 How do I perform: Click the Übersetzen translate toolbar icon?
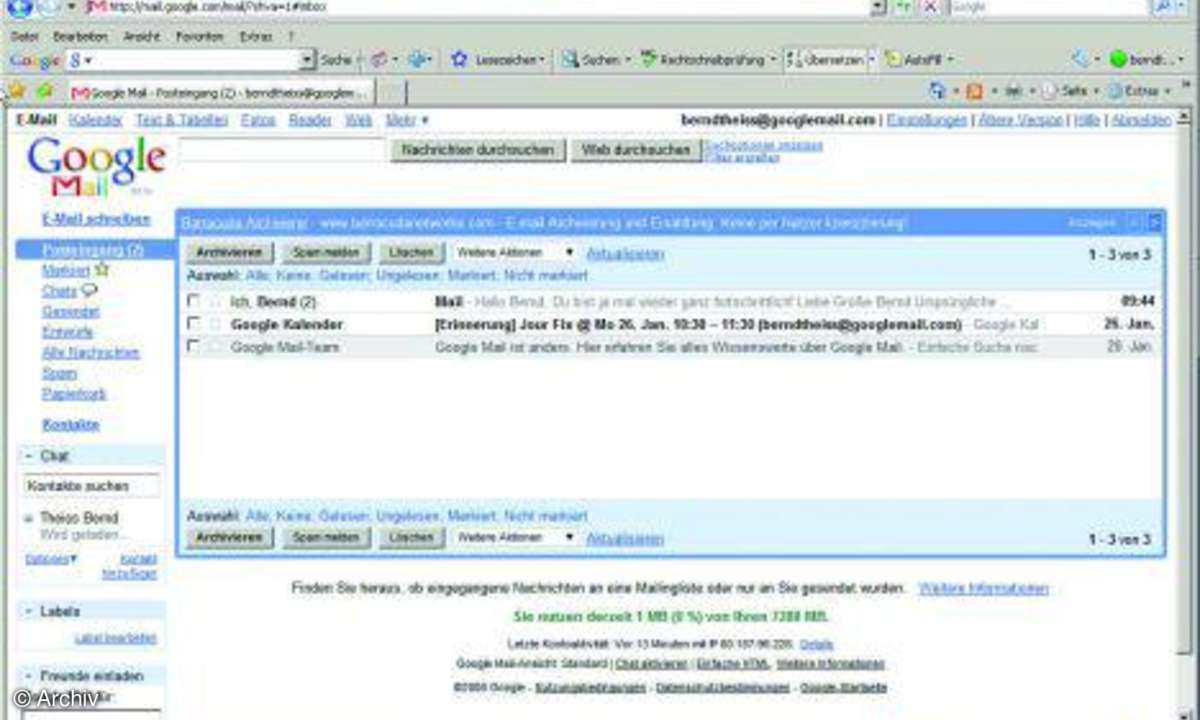pos(796,59)
